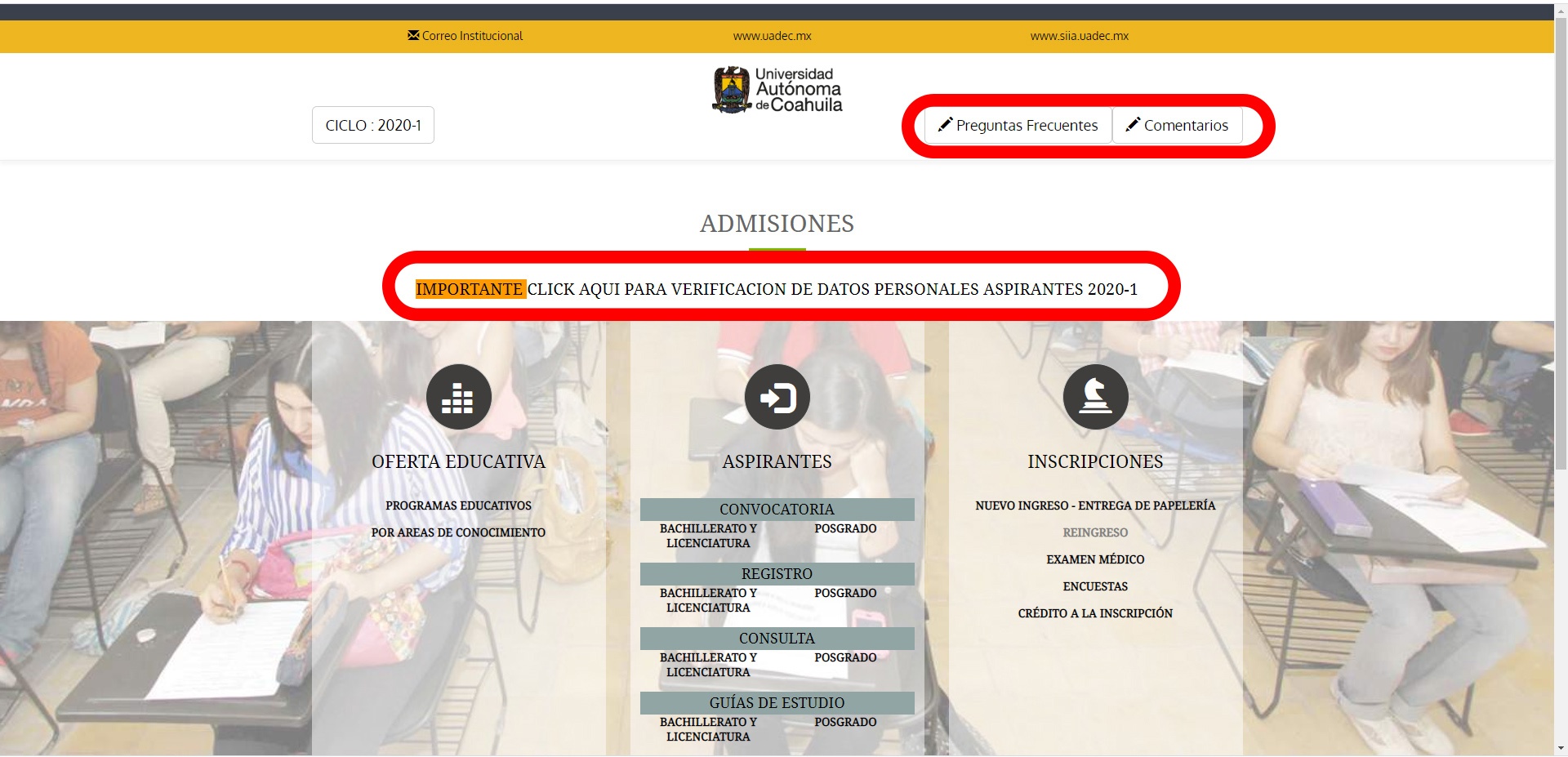Click the pencil icon on Preguntas Frecuentes

[945, 125]
